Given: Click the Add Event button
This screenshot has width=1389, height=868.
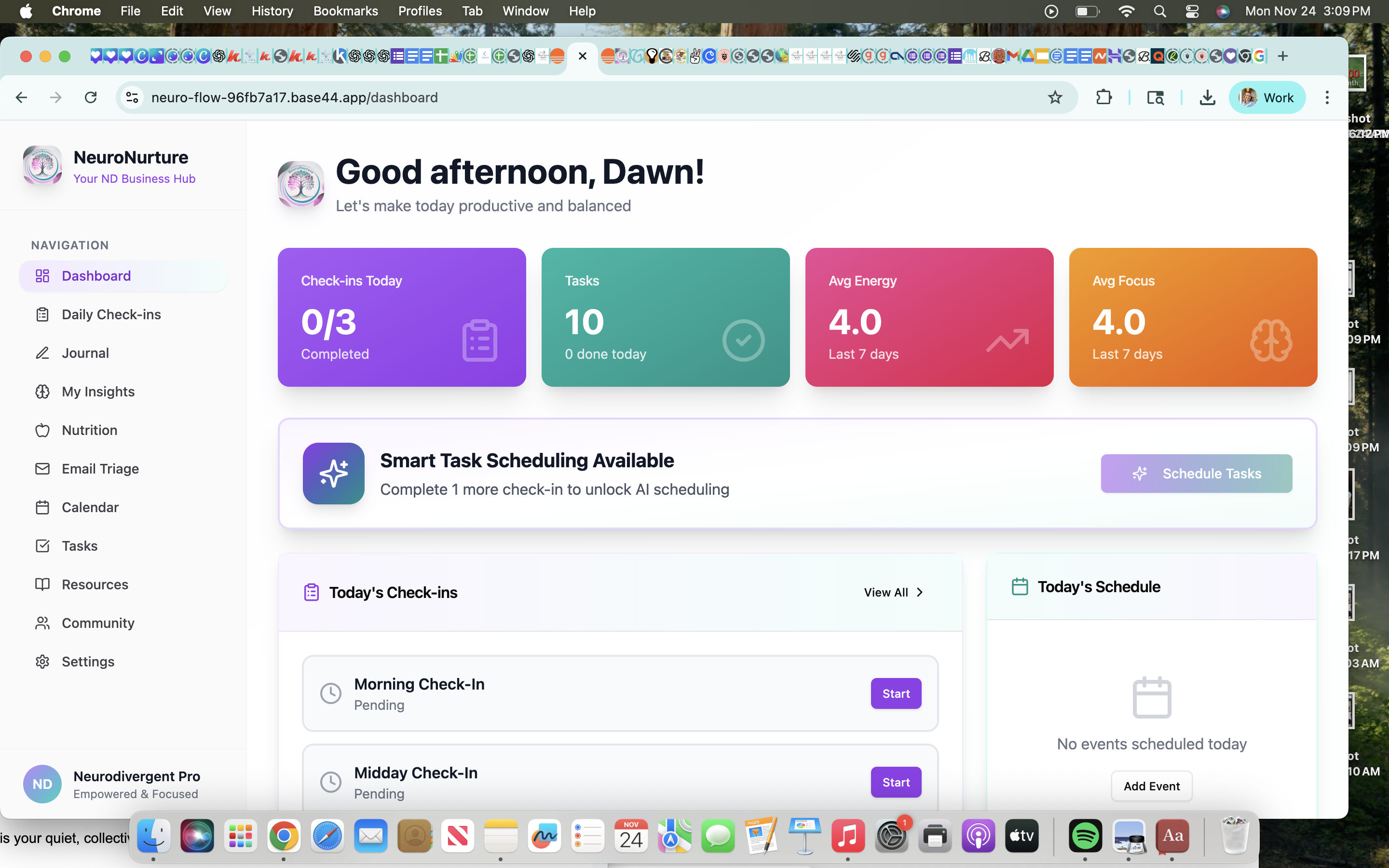Looking at the screenshot, I should coord(1151,786).
